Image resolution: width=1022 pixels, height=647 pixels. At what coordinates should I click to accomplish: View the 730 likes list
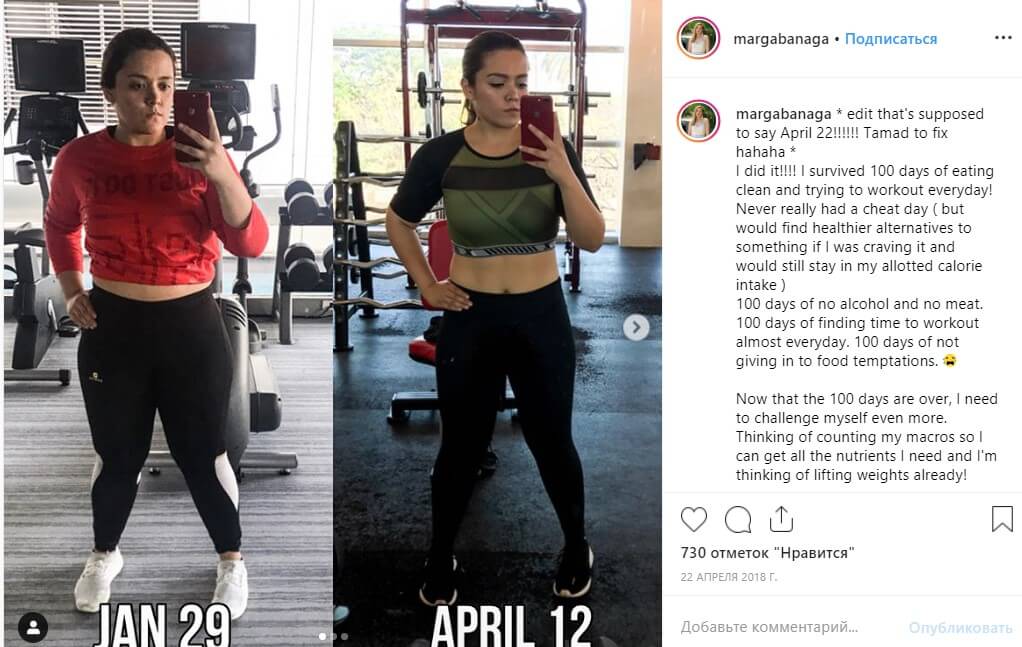(767, 553)
